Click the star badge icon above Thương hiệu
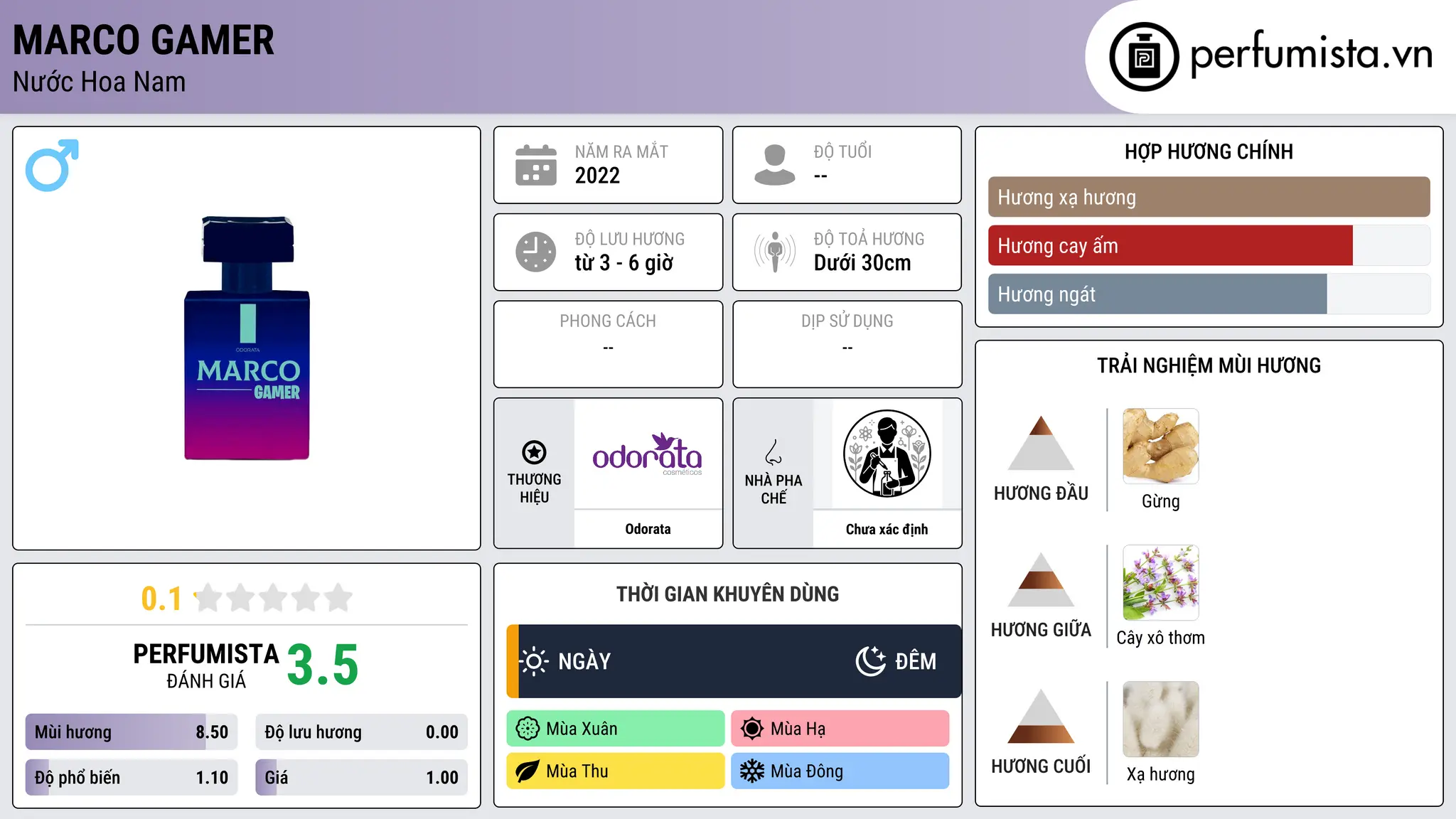 click(x=534, y=452)
